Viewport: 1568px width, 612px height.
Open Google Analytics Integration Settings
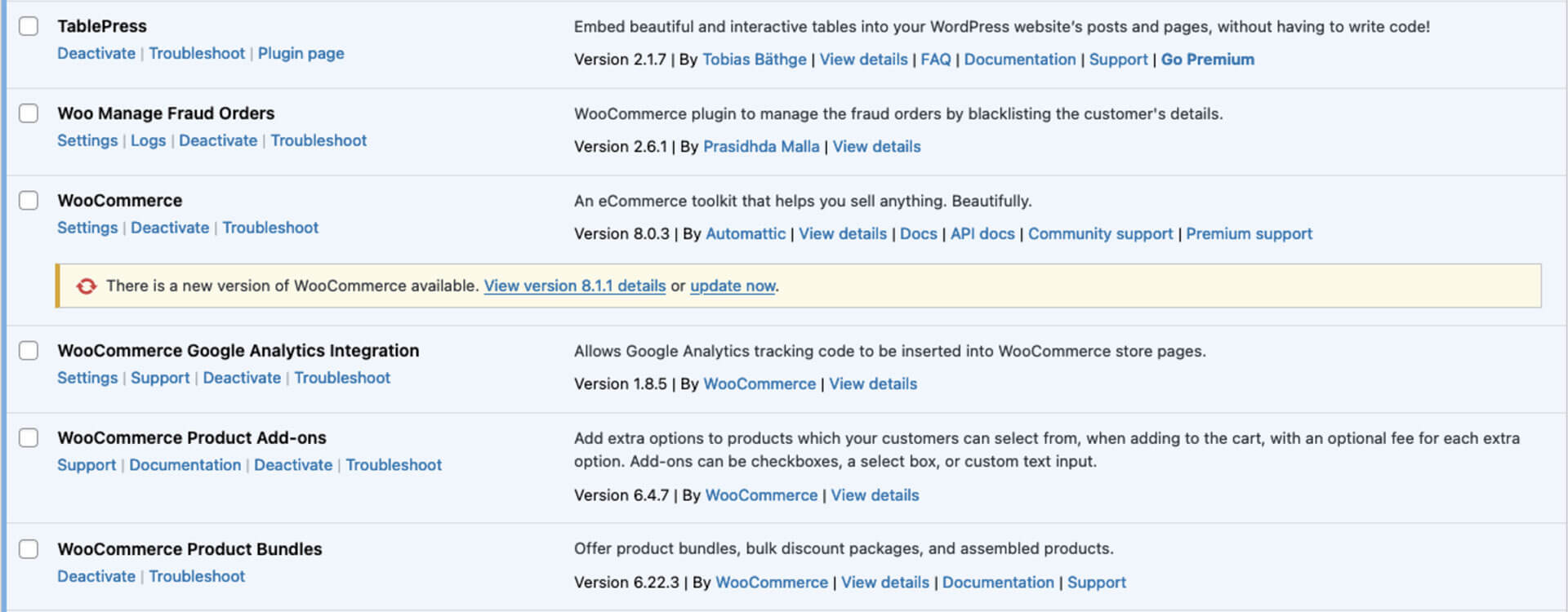87,378
